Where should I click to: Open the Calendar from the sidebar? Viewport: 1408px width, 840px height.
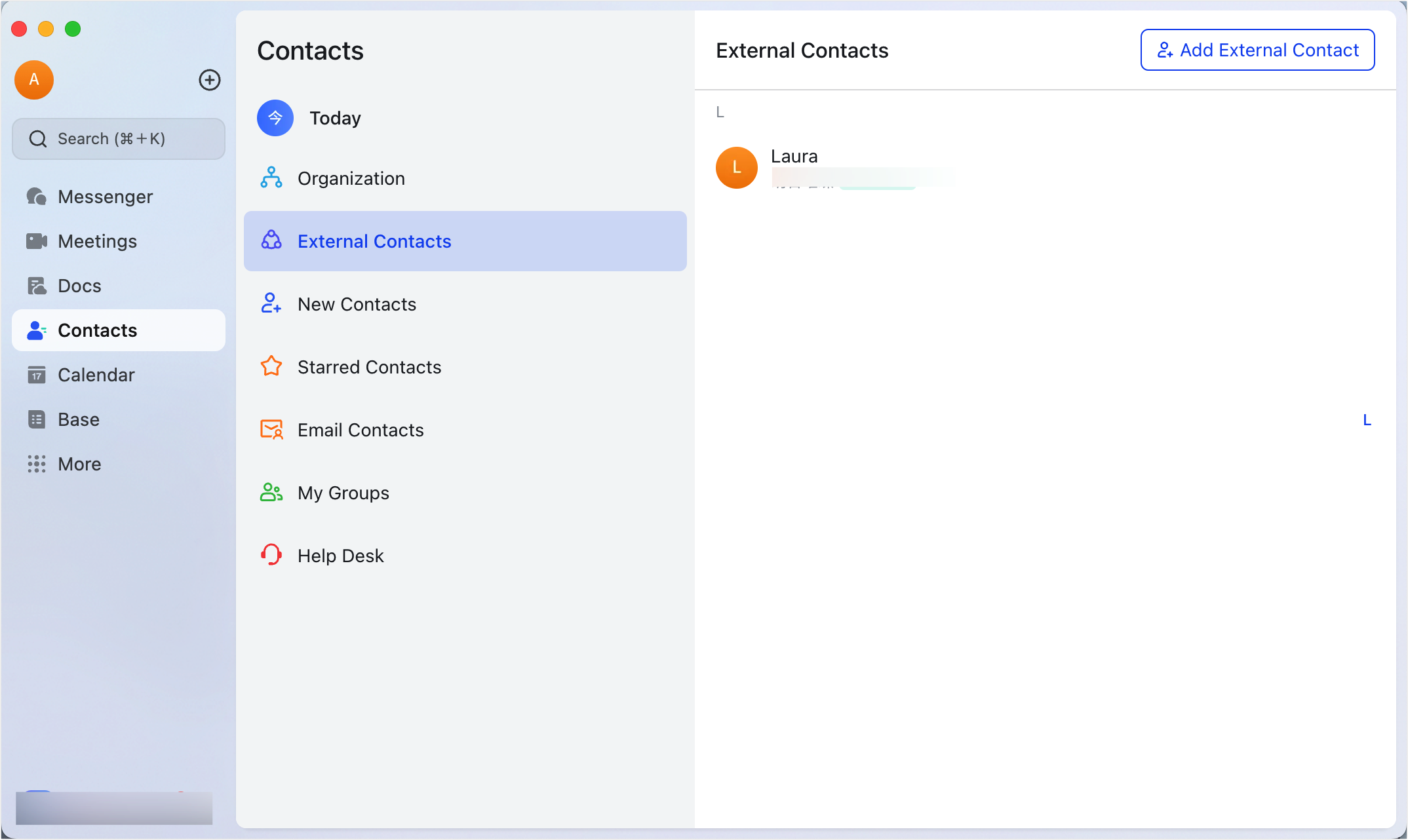[96, 375]
